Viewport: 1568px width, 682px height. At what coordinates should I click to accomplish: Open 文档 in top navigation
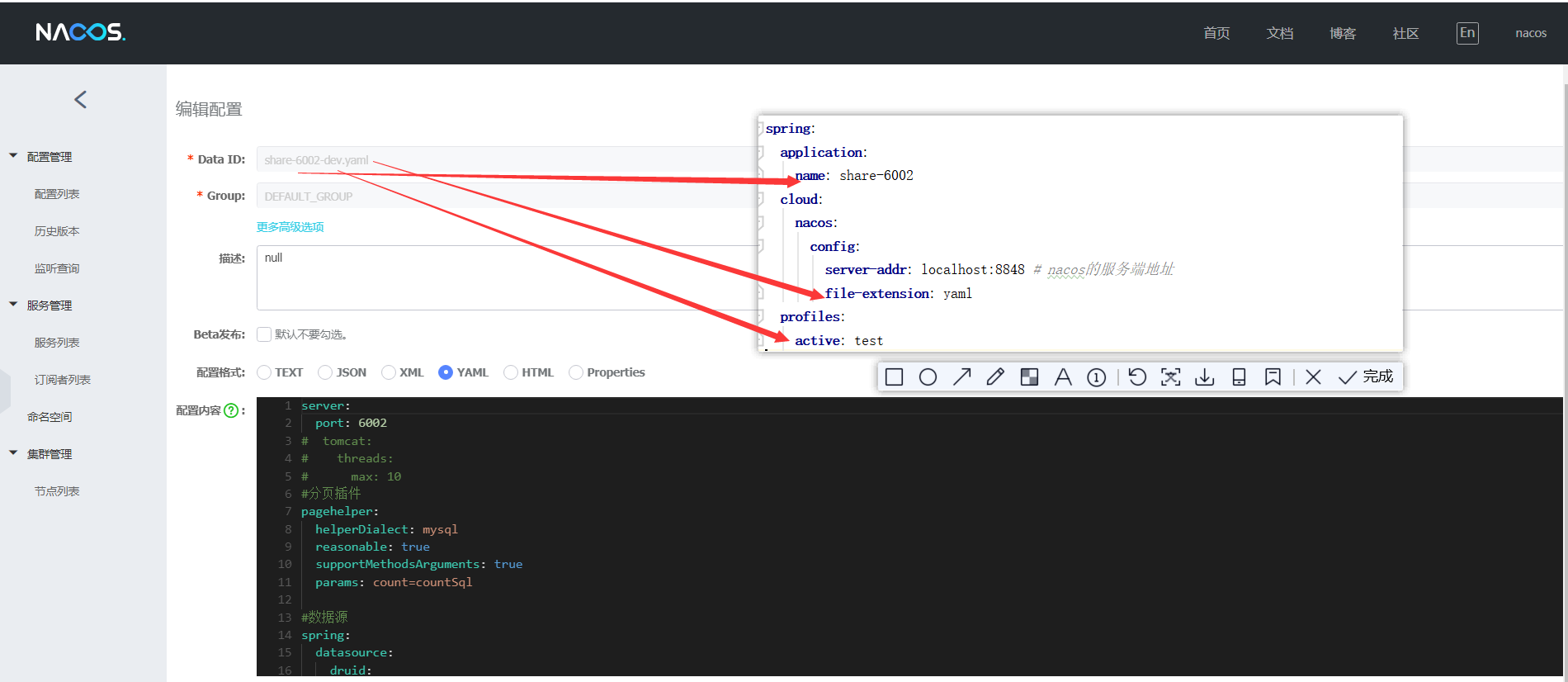1280,33
